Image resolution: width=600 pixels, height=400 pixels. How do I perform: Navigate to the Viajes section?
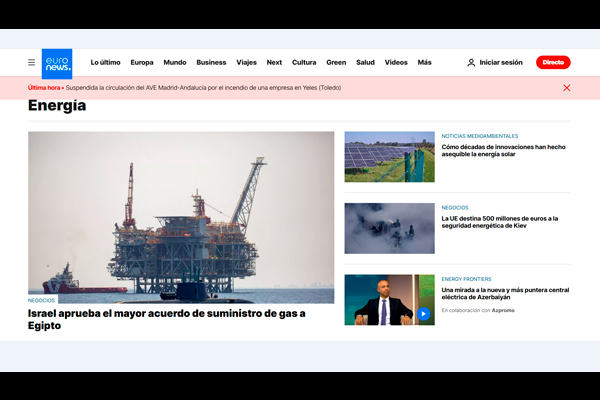pyautogui.click(x=246, y=62)
